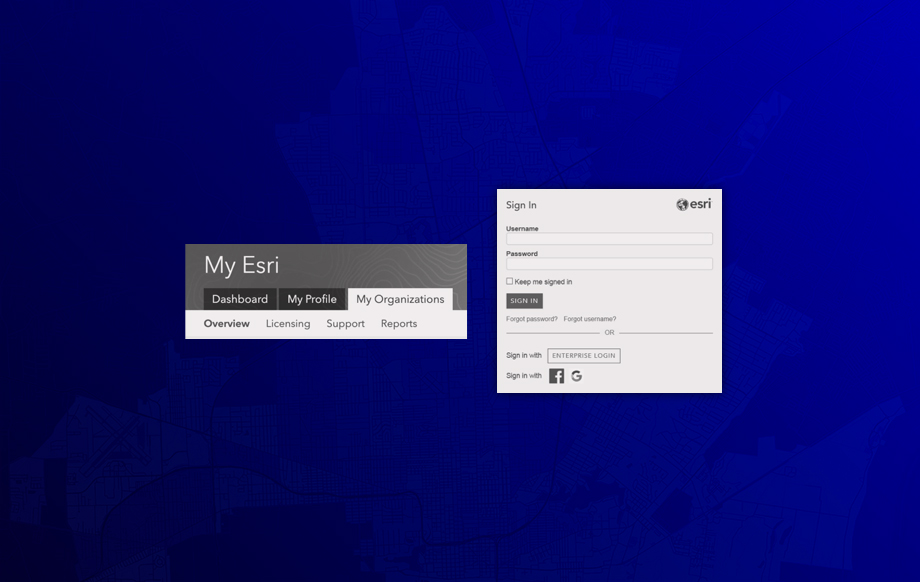Sign in with the Google icon
Image resolution: width=920 pixels, height=582 pixels.
click(x=577, y=376)
